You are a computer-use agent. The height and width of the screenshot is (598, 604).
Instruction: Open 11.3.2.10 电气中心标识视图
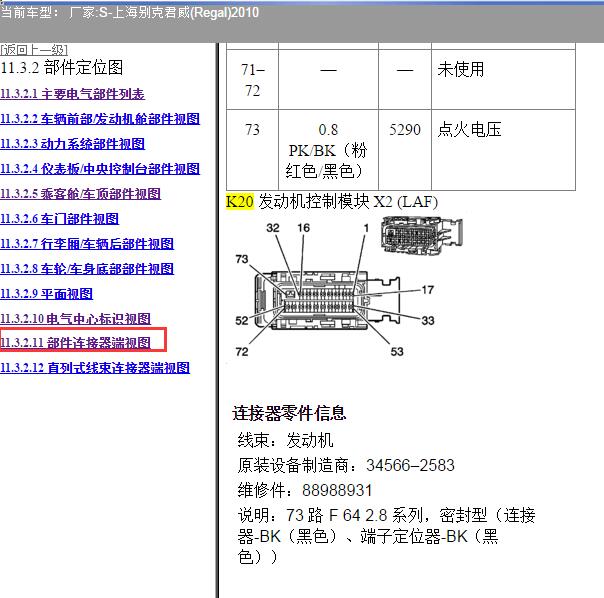[x=76, y=319]
